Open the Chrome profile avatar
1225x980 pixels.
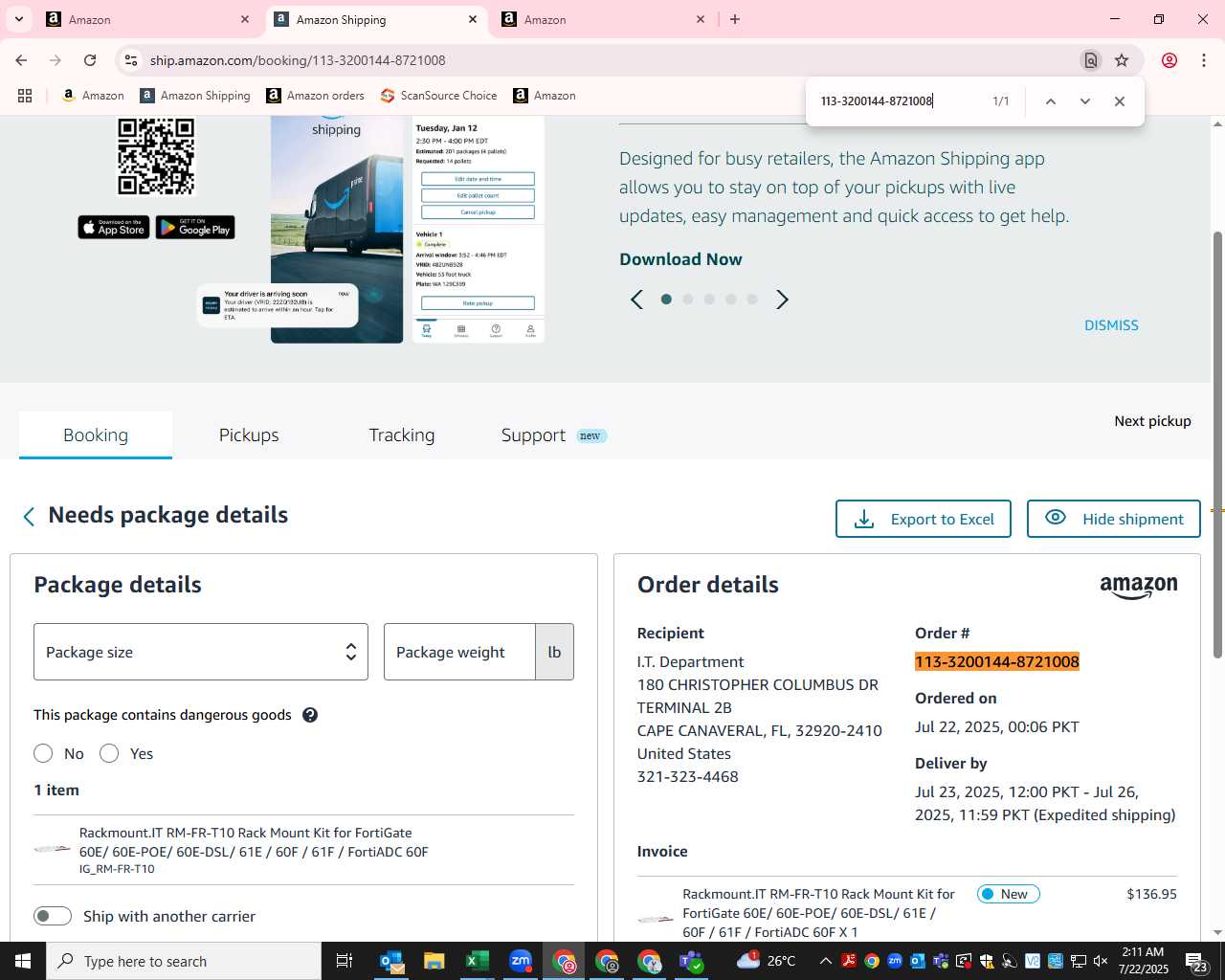[x=1169, y=60]
